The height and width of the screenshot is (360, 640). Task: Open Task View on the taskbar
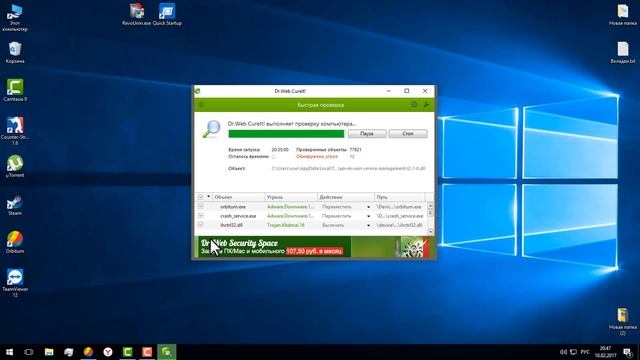29,352
